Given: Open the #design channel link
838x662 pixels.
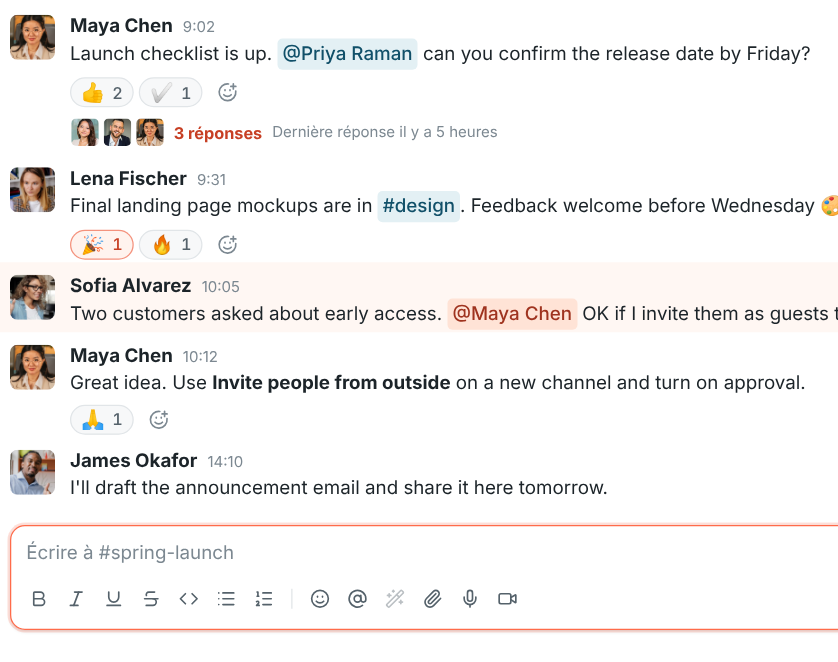Looking at the screenshot, I should pyautogui.click(x=418, y=206).
